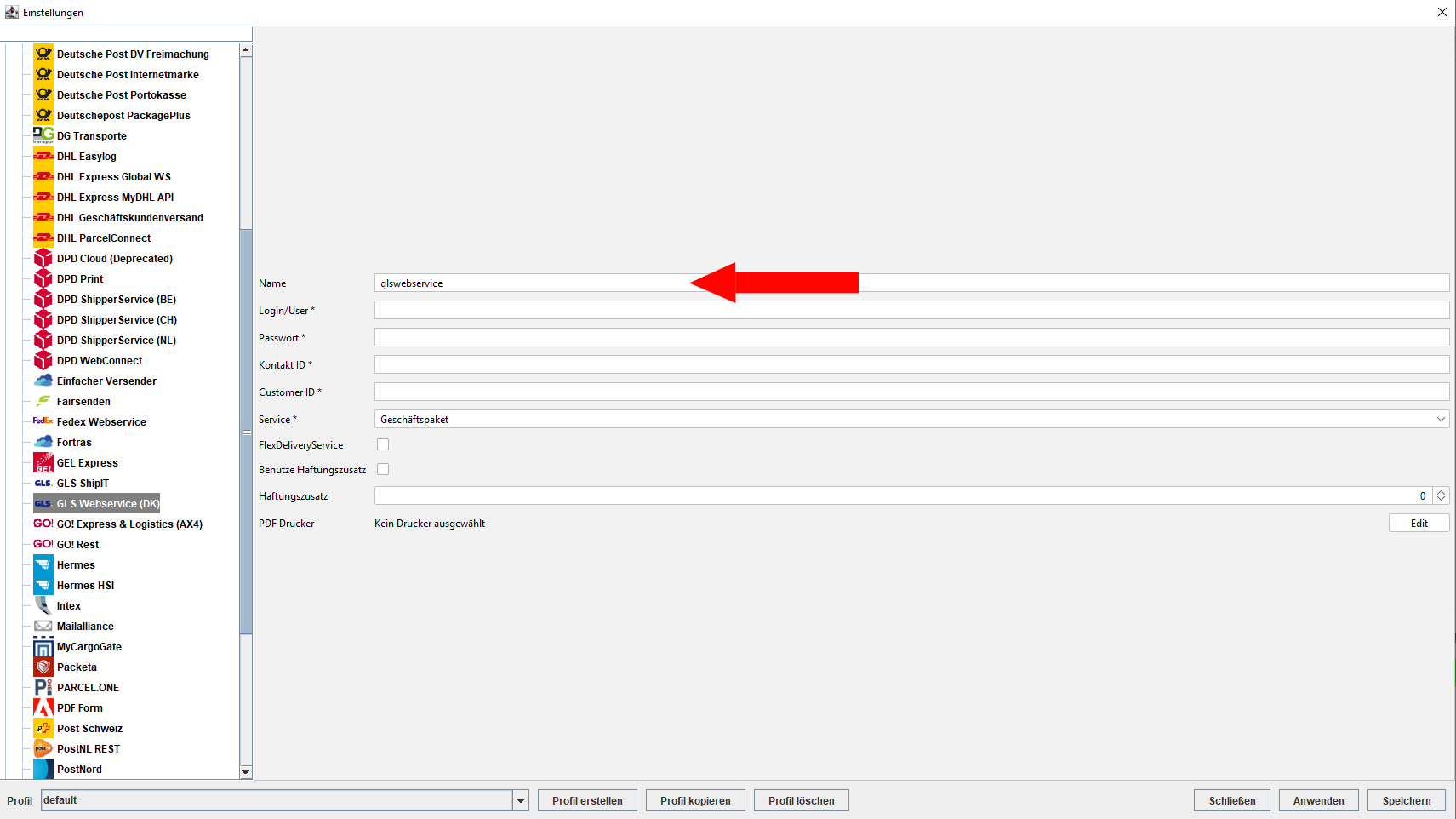
Task: Click the DHL Express Global WS icon
Action: [43, 176]
